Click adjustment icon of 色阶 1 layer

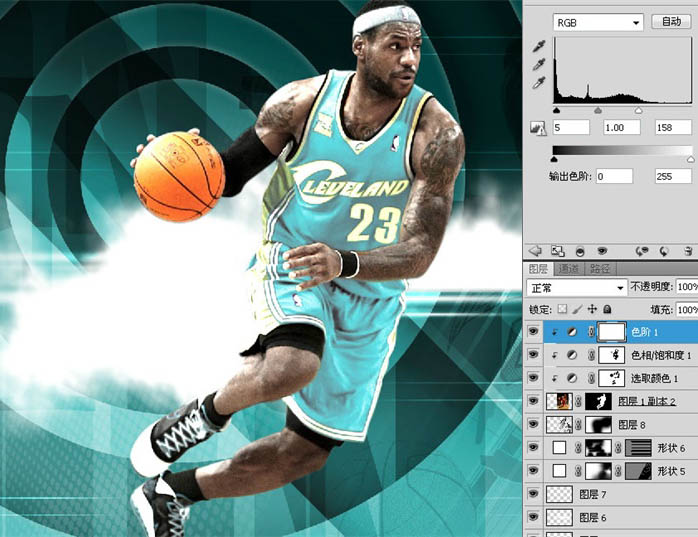tap(572, 332)
